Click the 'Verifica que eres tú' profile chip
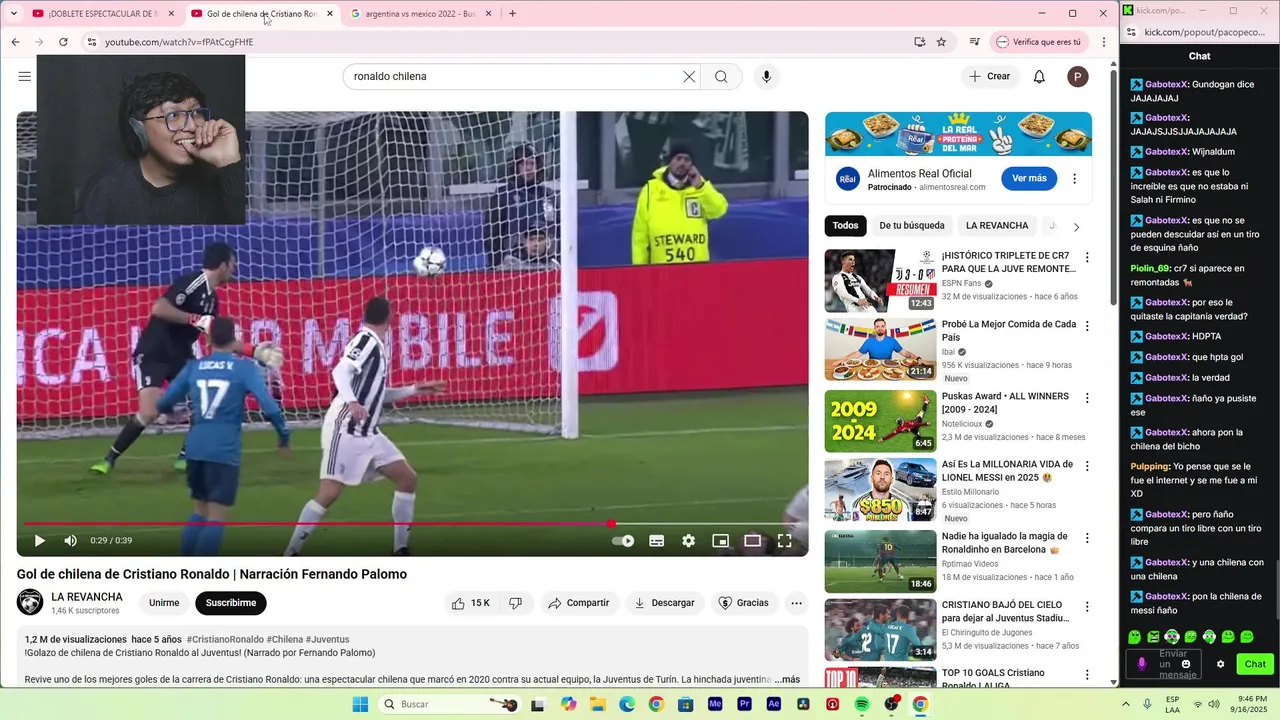 point(1038,42)
